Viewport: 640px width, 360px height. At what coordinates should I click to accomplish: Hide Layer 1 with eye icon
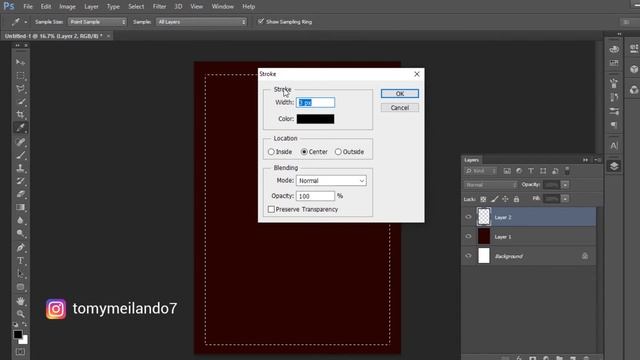468,237
